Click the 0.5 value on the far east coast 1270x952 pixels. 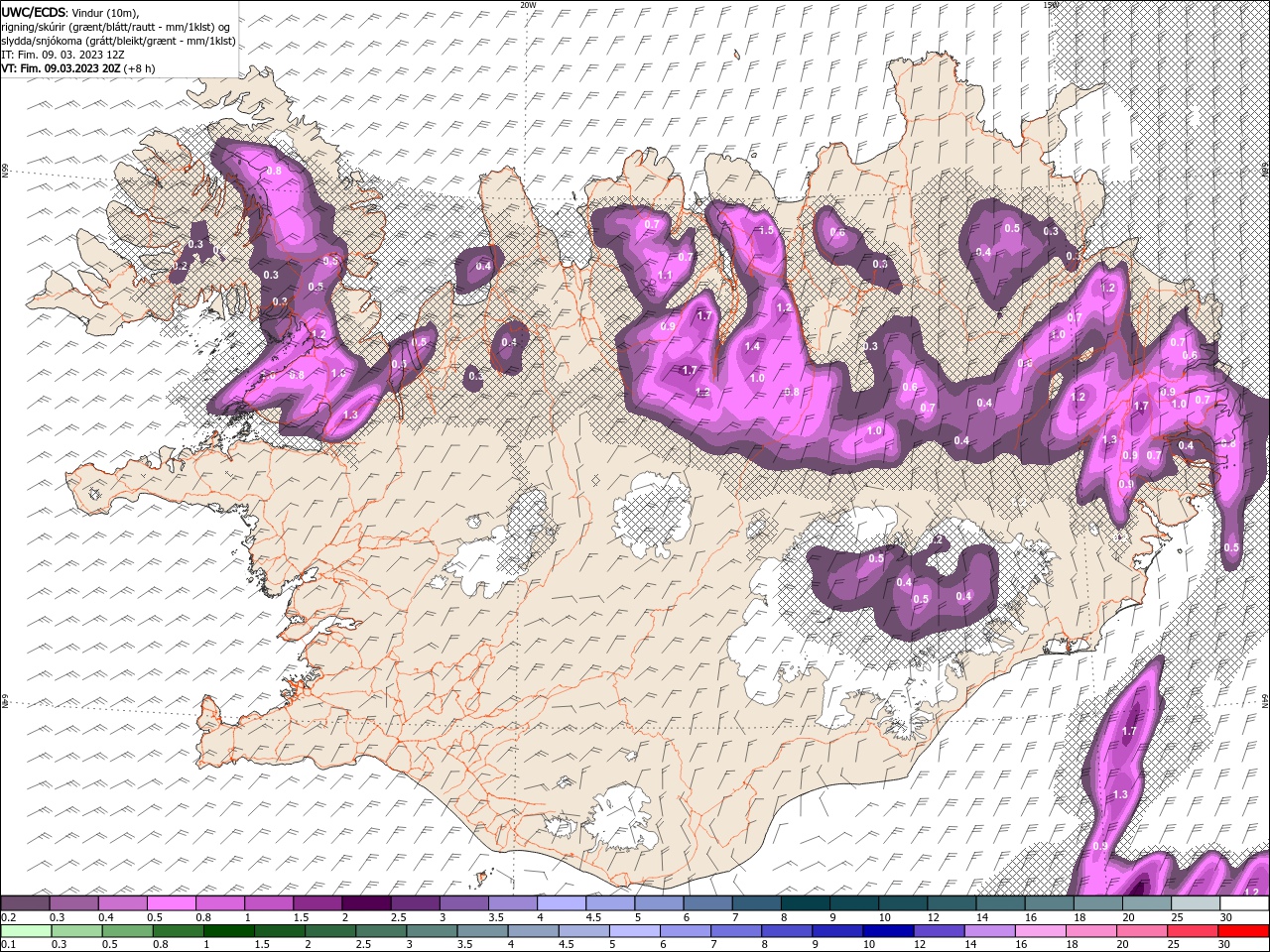1231,547
